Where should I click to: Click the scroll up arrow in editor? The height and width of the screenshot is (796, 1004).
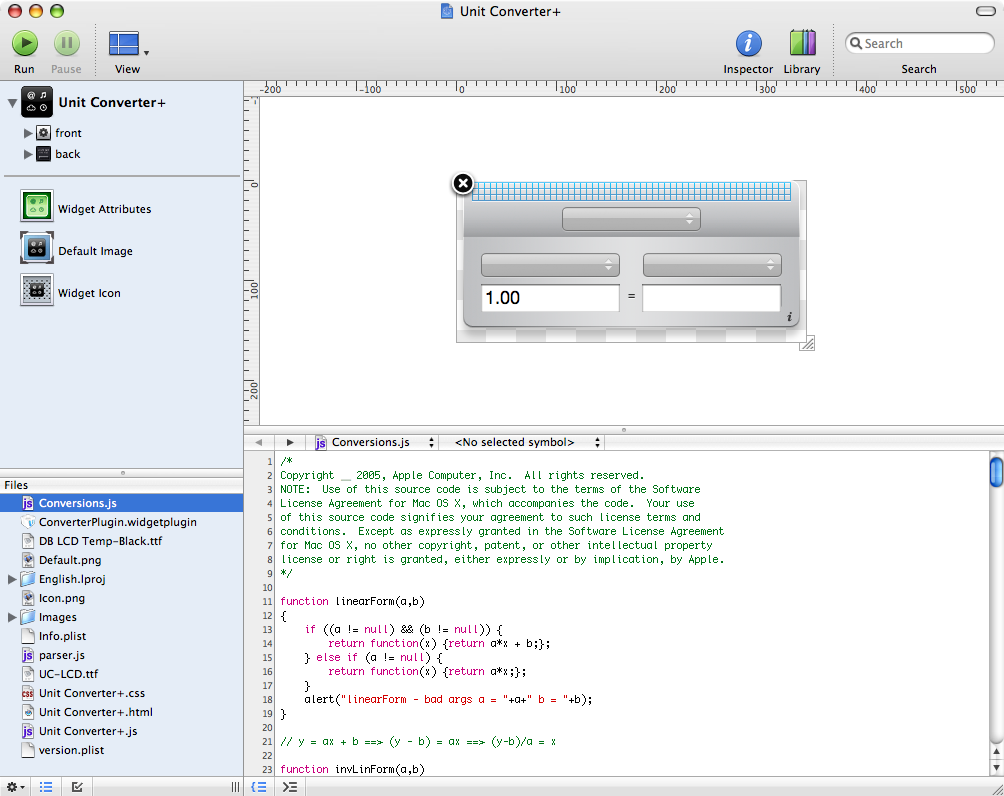996,752
